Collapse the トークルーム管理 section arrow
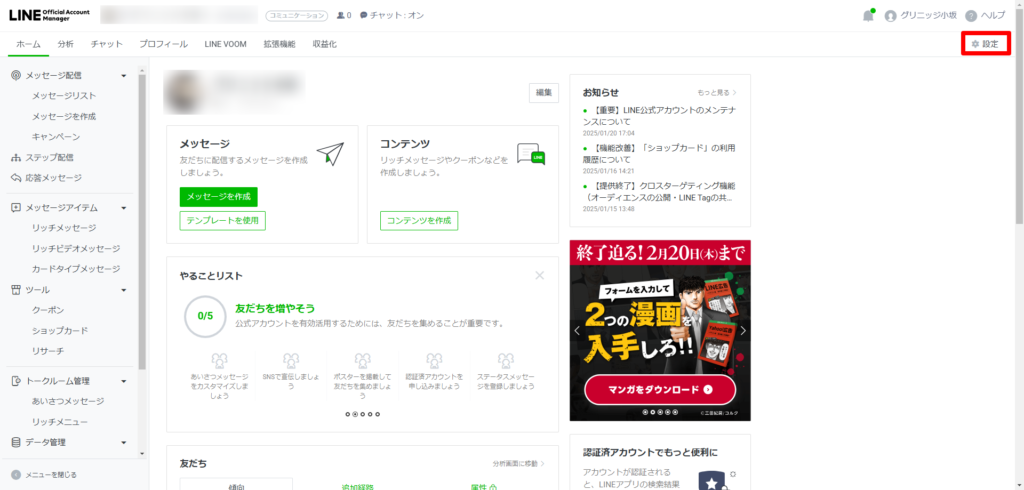The width and height of the screenshot is (1024, 490). (x=123, y=382)
